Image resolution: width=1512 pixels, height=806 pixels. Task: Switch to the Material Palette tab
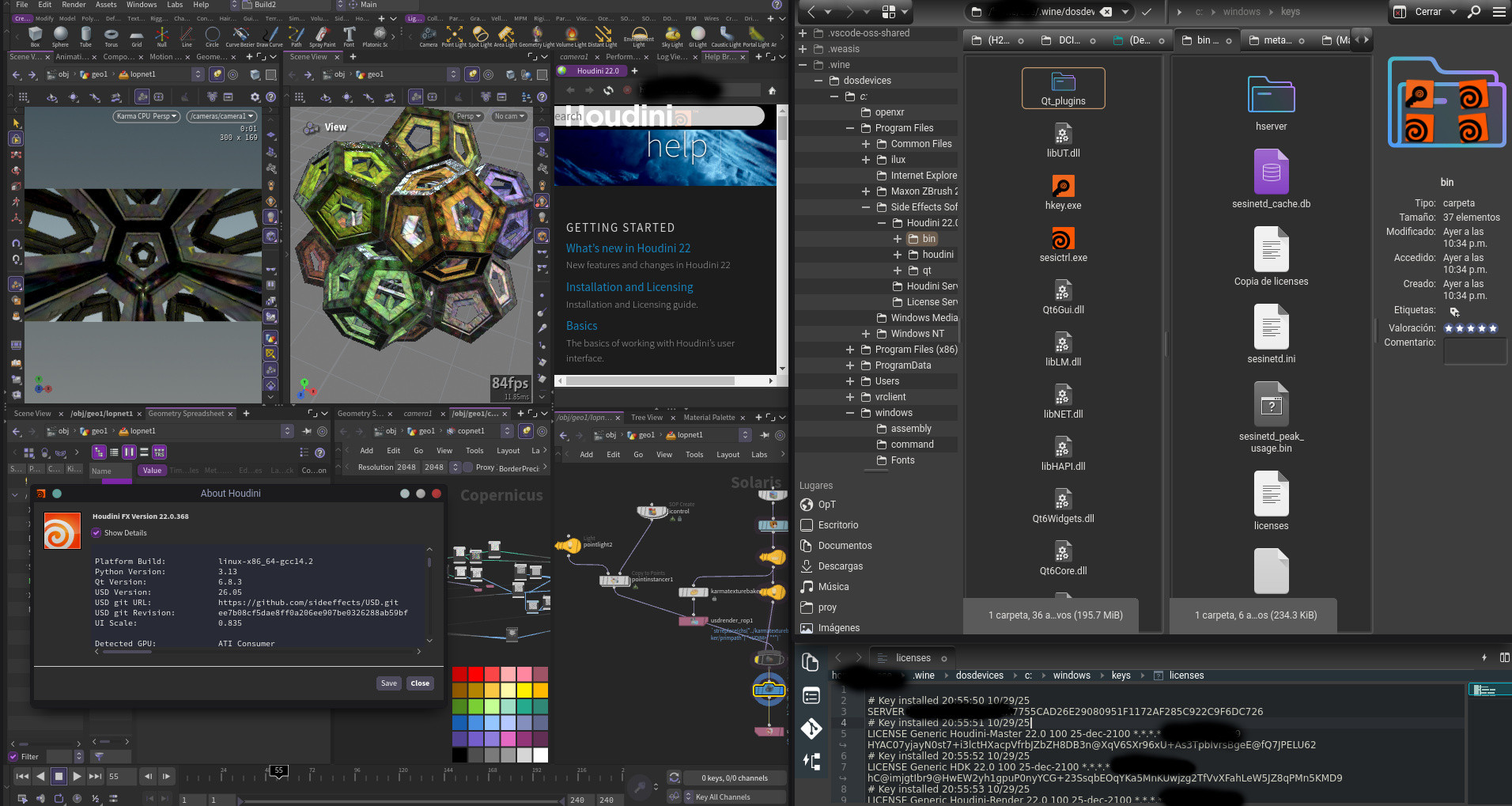point(709,418)
